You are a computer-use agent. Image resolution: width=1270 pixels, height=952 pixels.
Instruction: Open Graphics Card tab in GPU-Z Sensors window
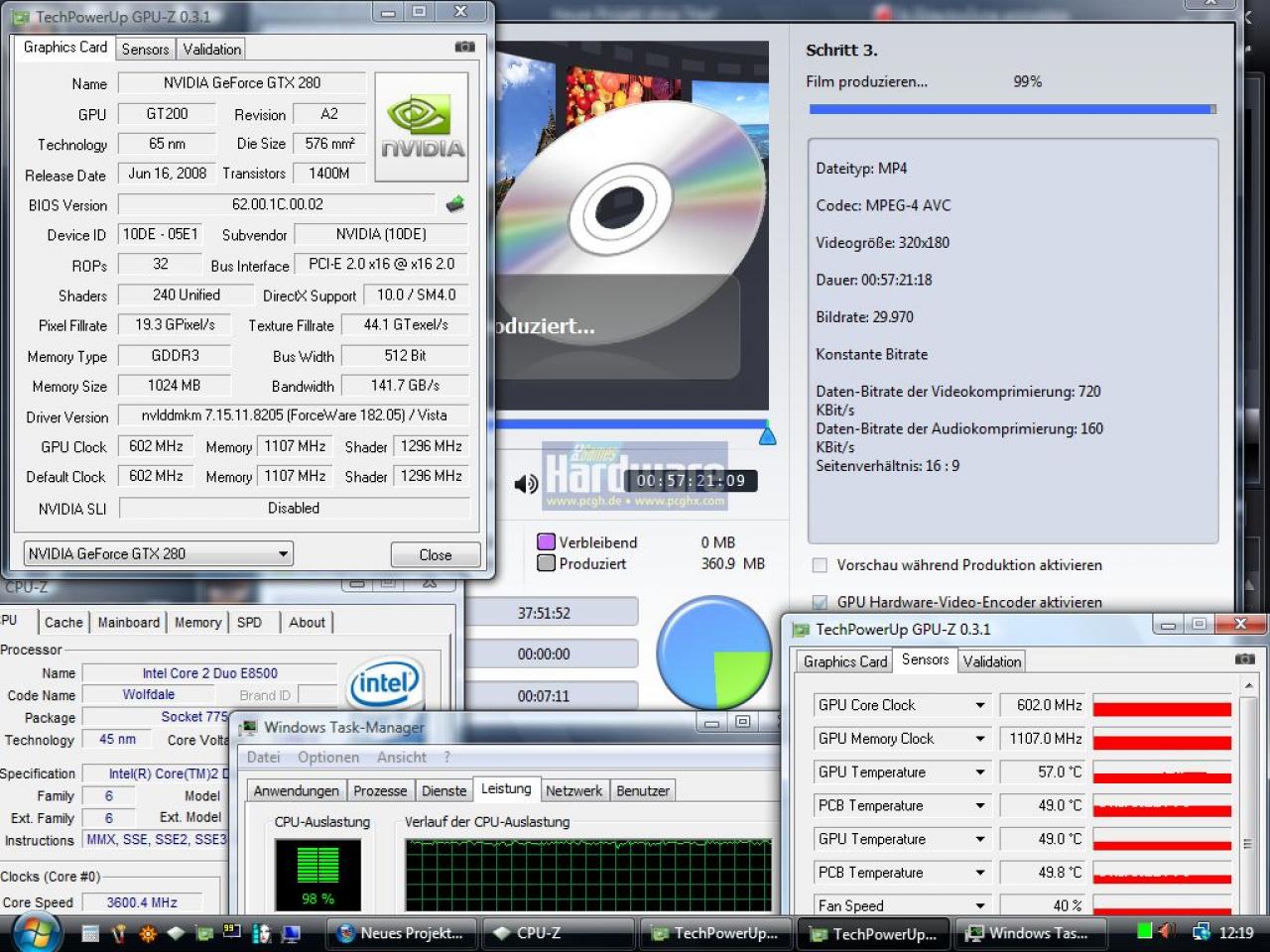coord(845,661)
